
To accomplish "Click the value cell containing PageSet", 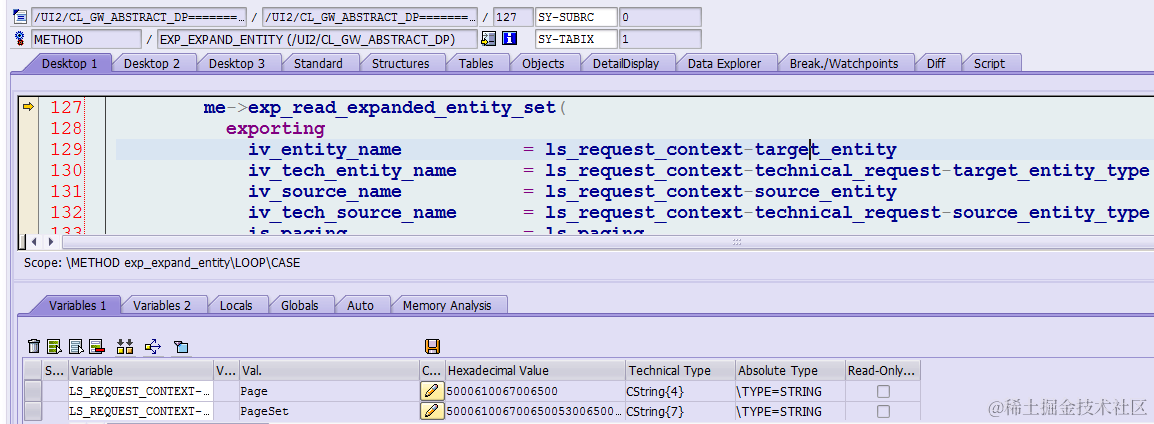I will pyautogui.click(x=329, y=411).
